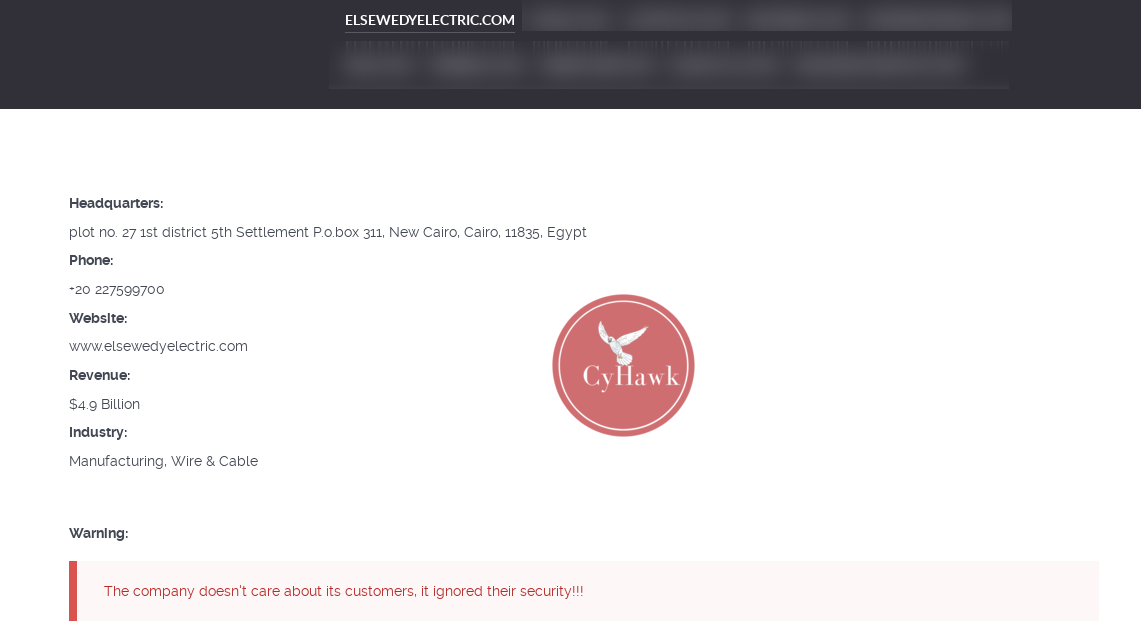Click the first blurred item in the second navigation row
The image size is (1141, 643).
378,65
